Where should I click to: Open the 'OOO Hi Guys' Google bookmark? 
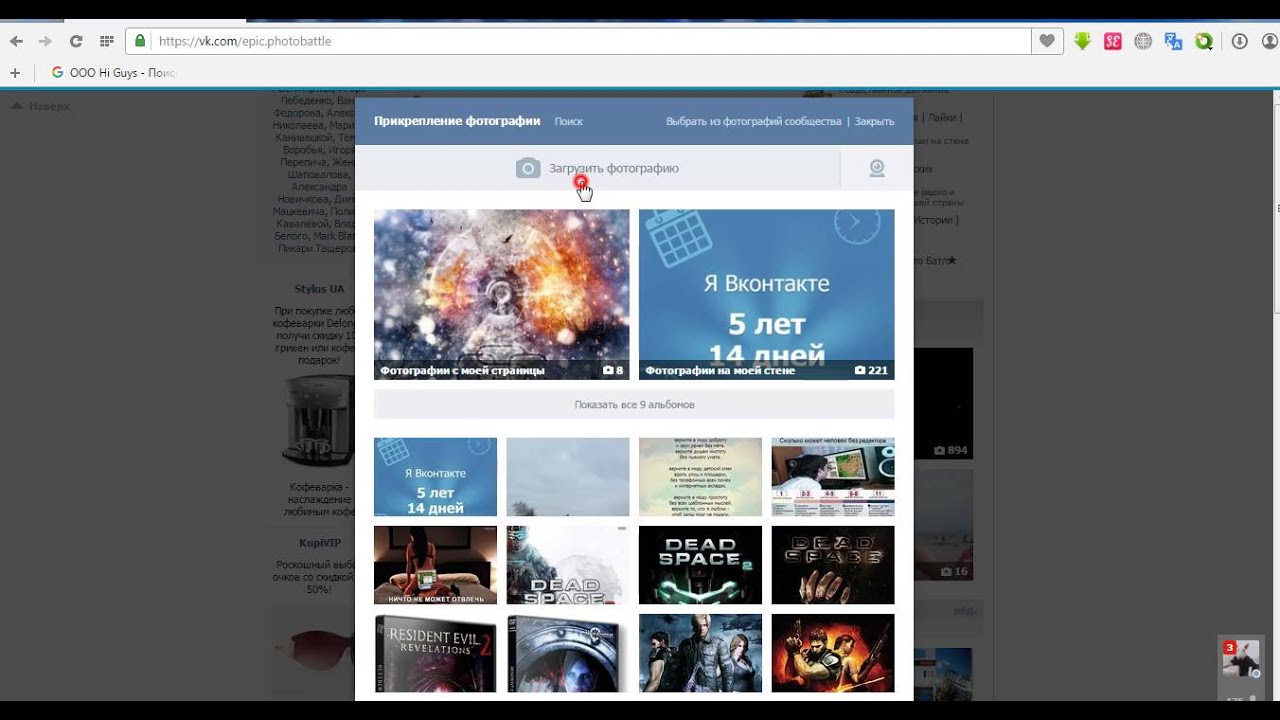point(113,73)
